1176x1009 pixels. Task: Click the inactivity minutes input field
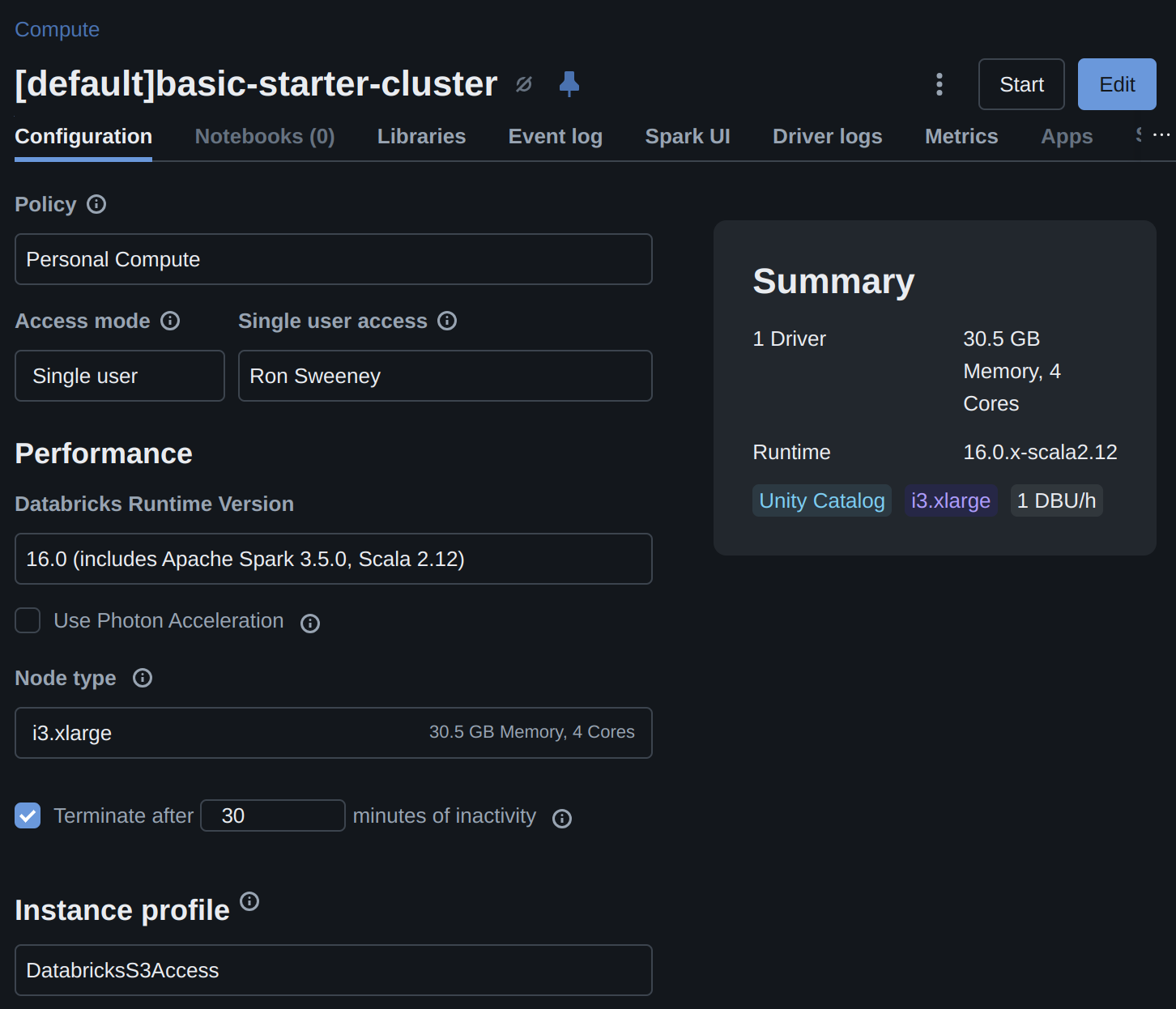(273, 815)
